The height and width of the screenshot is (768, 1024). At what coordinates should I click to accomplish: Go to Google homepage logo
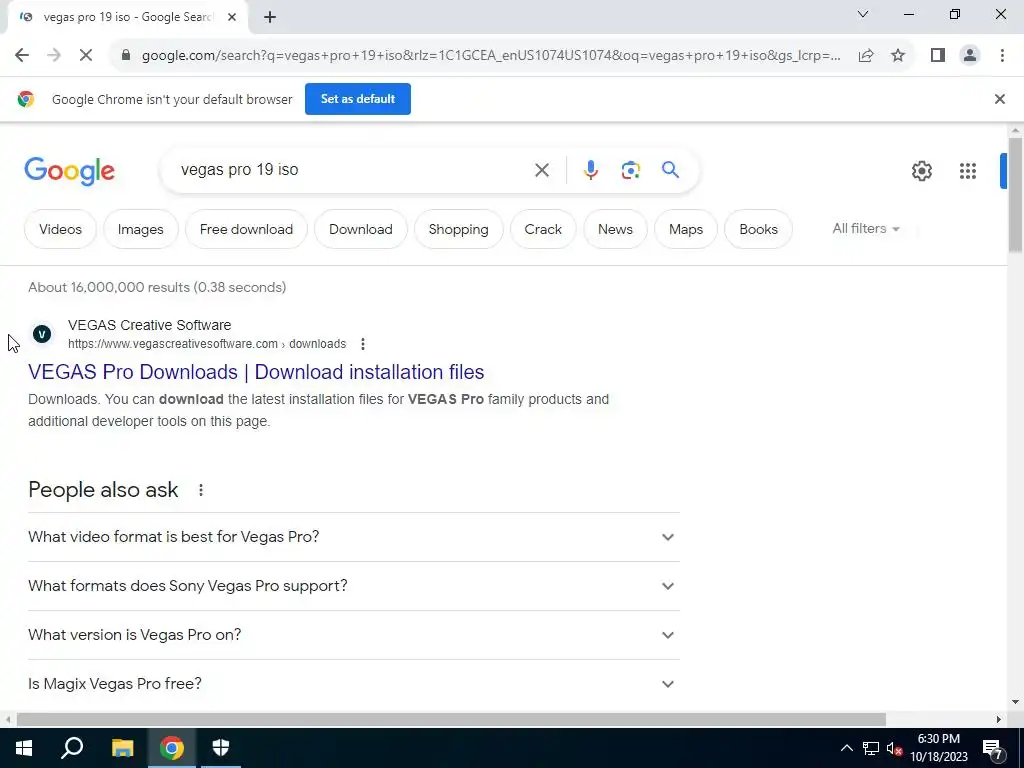69,171
